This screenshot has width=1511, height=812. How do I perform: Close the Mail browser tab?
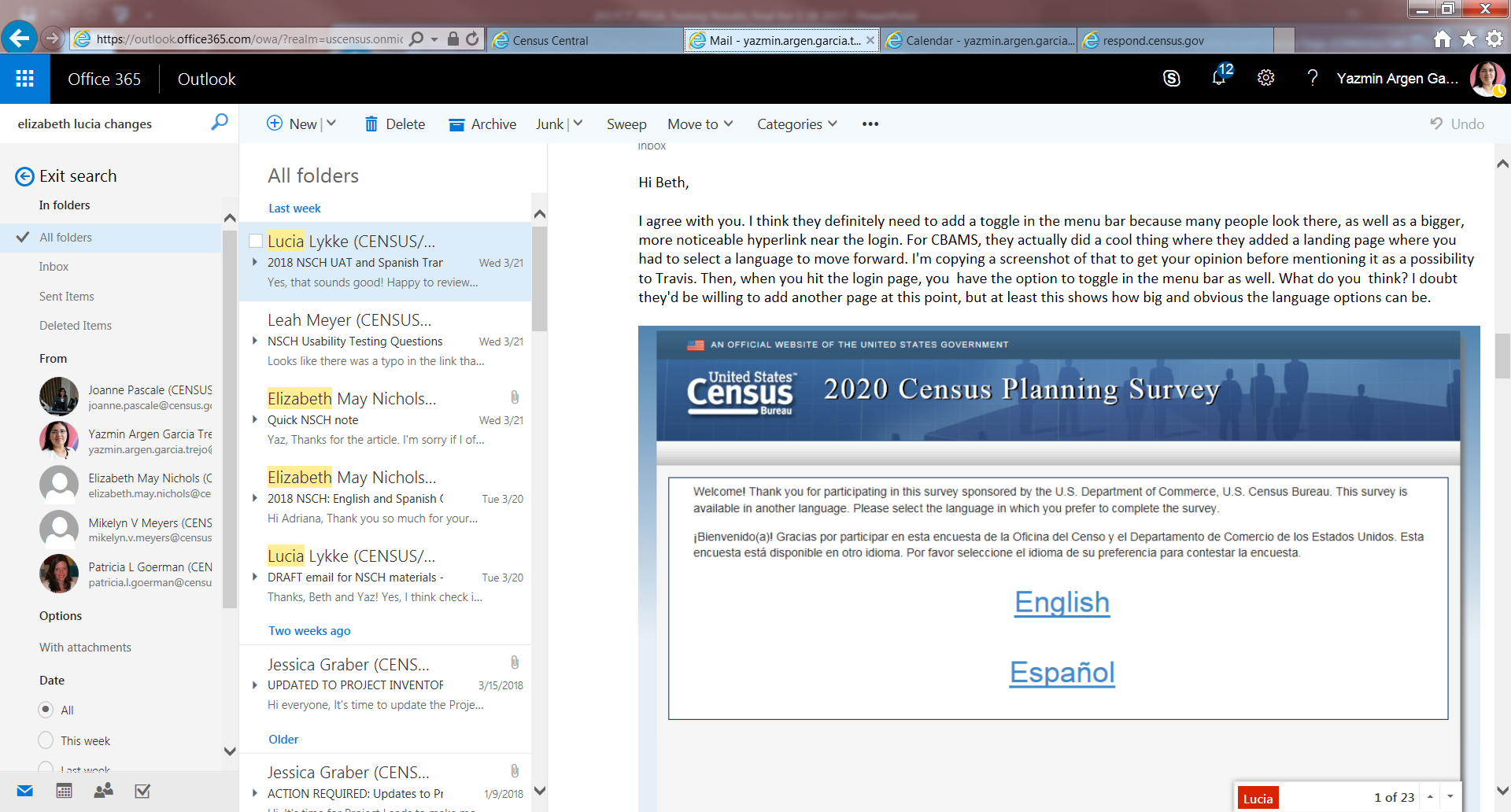tap(870, 40)
